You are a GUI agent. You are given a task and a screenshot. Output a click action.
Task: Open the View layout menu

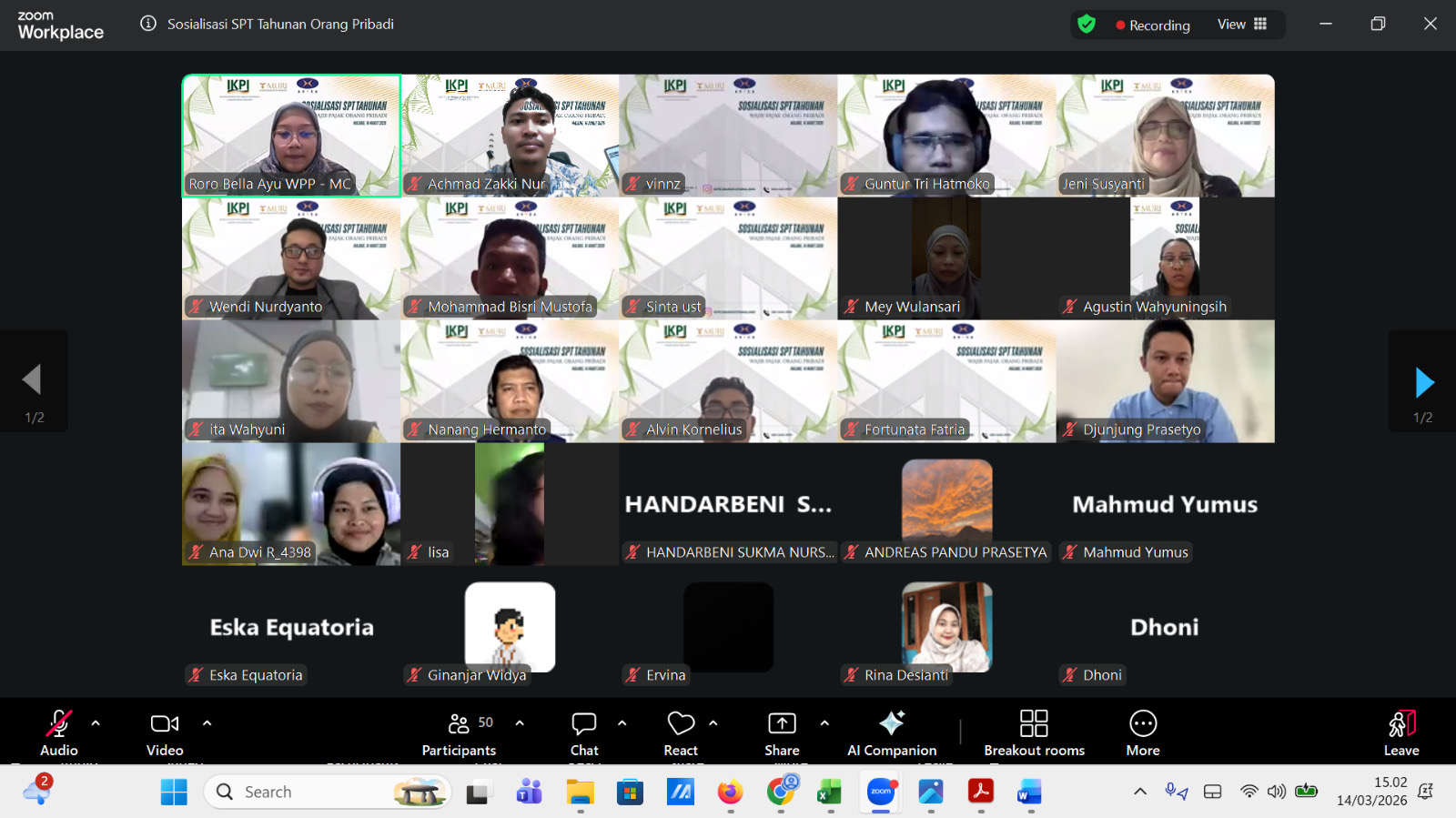(x=1242, y=25)
